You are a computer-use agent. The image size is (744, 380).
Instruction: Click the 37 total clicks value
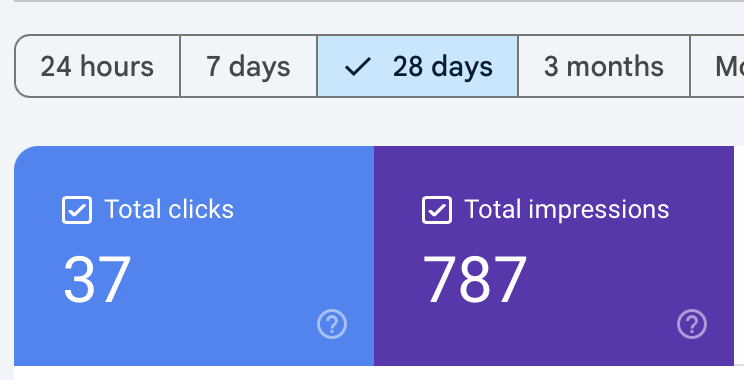tap(97, 280)
